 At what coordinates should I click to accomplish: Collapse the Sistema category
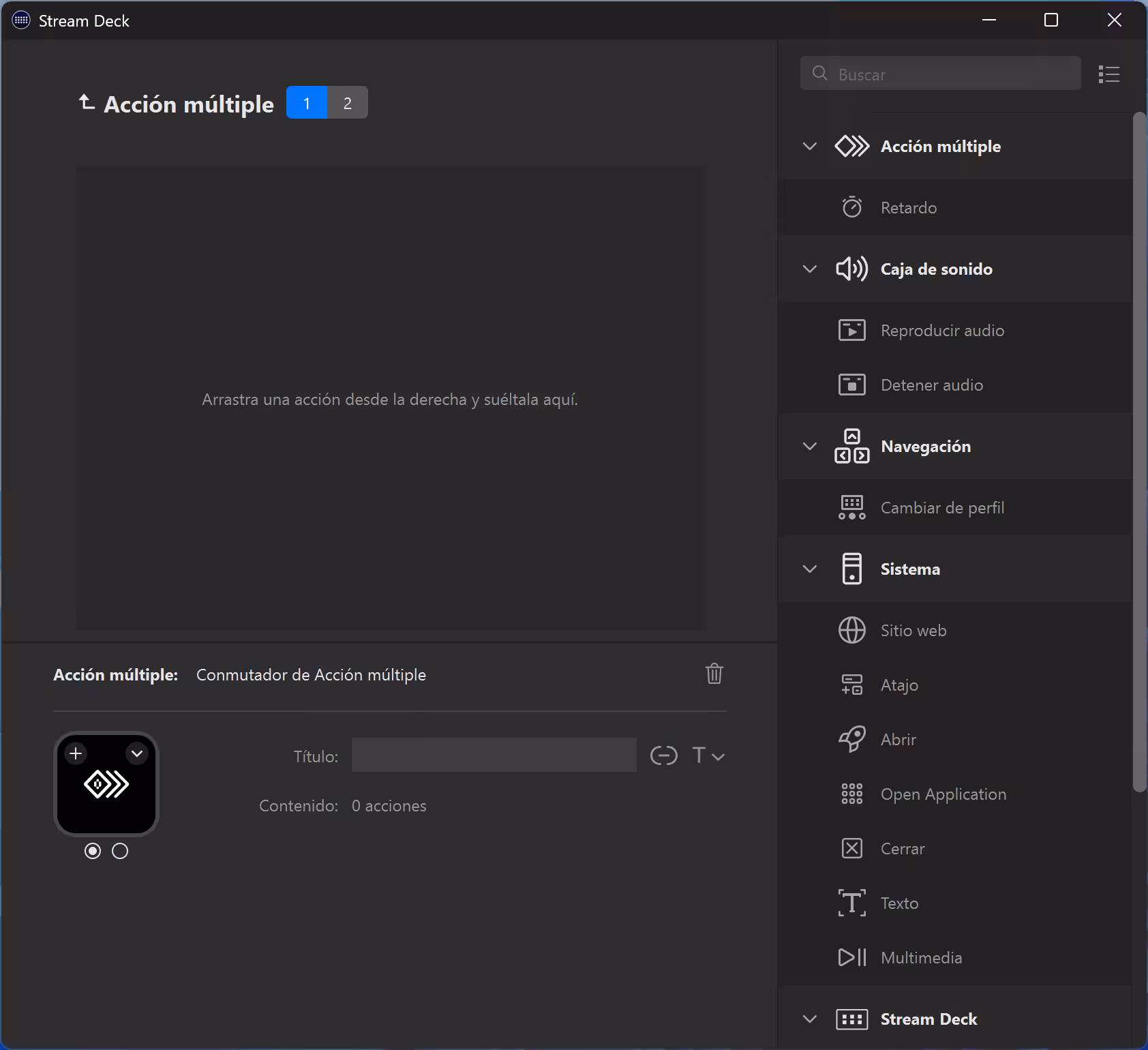[810, 569]
